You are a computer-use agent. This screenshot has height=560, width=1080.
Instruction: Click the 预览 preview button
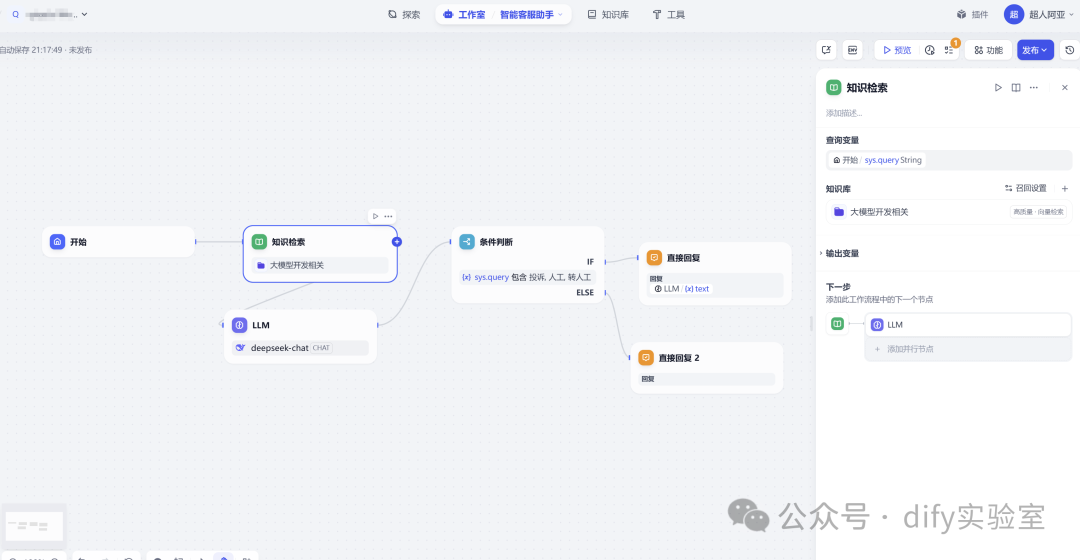point(895,50)
